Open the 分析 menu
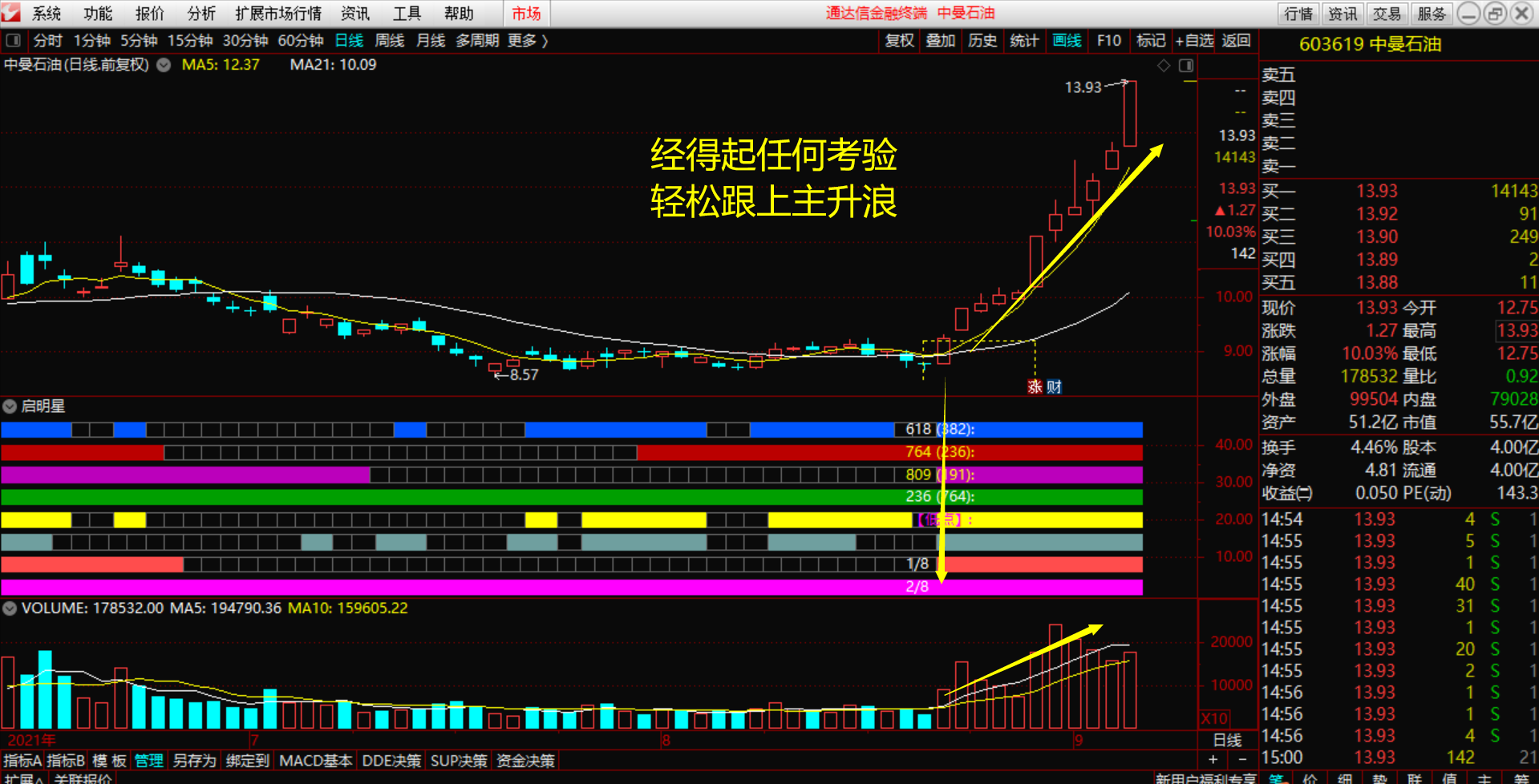Screen dimensions: 1539x784 [201, 14]
